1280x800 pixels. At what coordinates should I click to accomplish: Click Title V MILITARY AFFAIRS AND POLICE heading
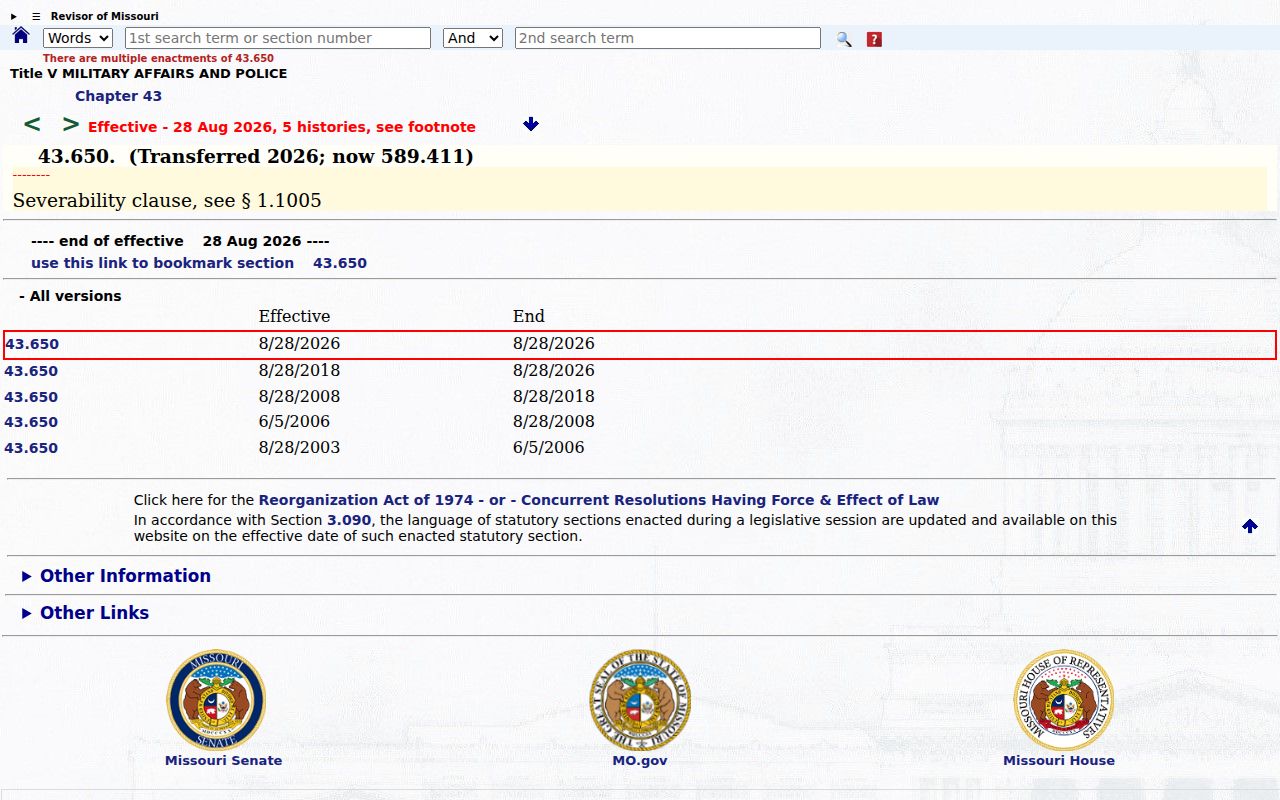149,74
